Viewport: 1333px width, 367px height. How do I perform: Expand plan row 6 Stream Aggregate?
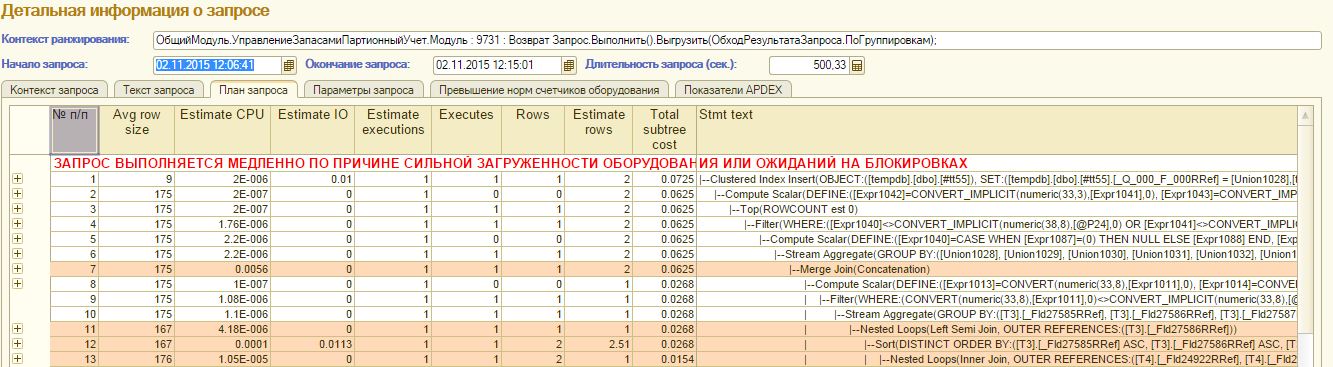[x=17, y=253]
